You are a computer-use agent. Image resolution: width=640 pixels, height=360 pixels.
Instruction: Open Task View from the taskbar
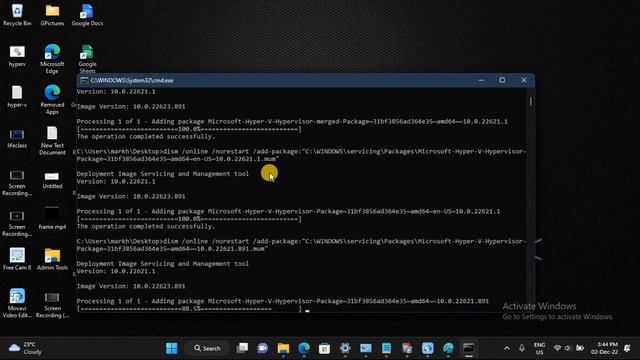[242, 348]
